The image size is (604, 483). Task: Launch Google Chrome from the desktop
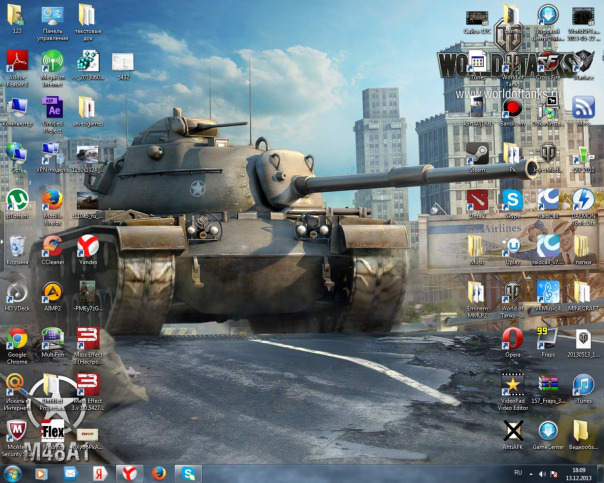click(x=17, y=339)
